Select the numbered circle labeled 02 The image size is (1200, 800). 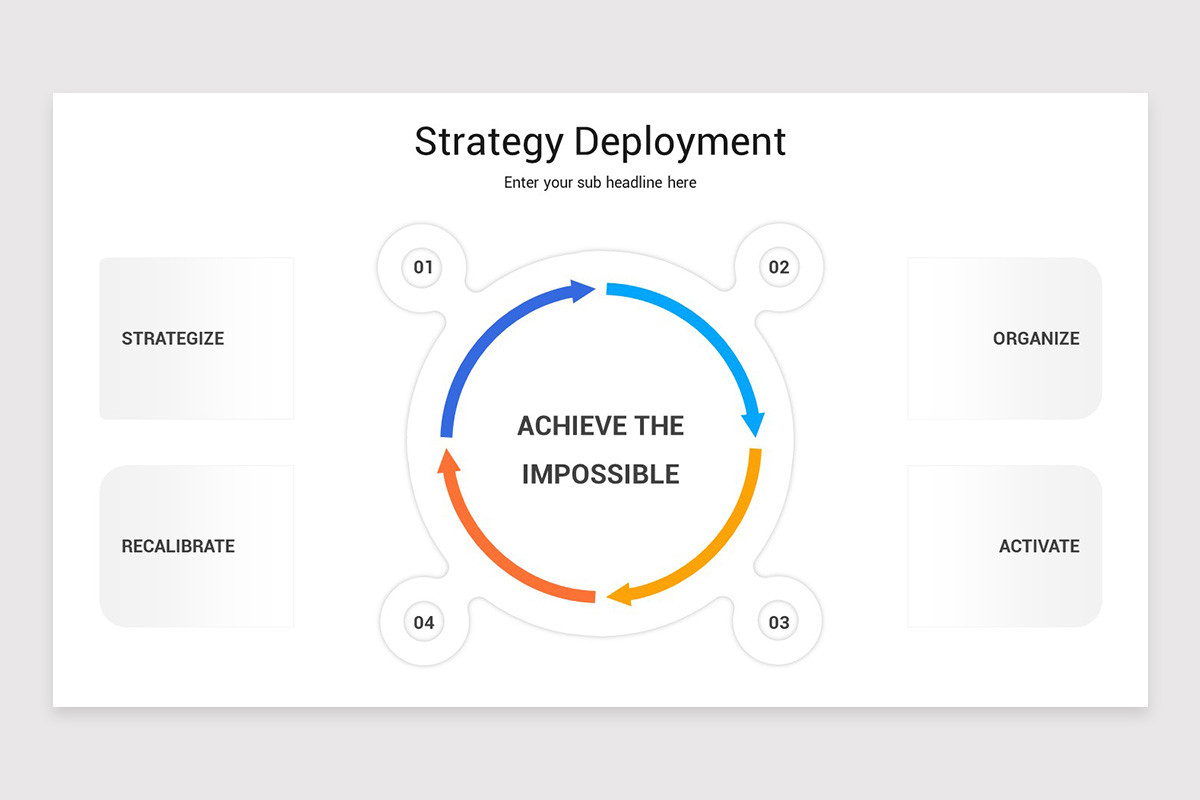(778, 267)
